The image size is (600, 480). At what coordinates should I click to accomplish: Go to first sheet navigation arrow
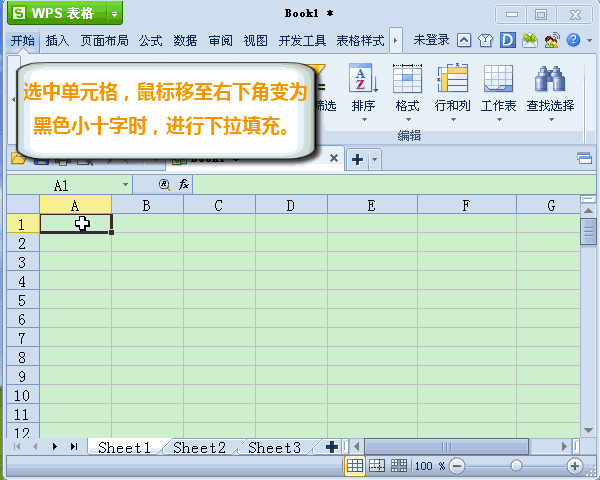[x=17, y=447]
